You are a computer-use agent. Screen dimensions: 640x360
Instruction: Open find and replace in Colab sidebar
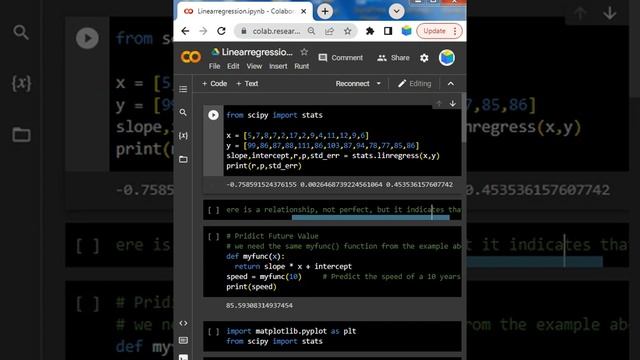(x=183, y=112)
